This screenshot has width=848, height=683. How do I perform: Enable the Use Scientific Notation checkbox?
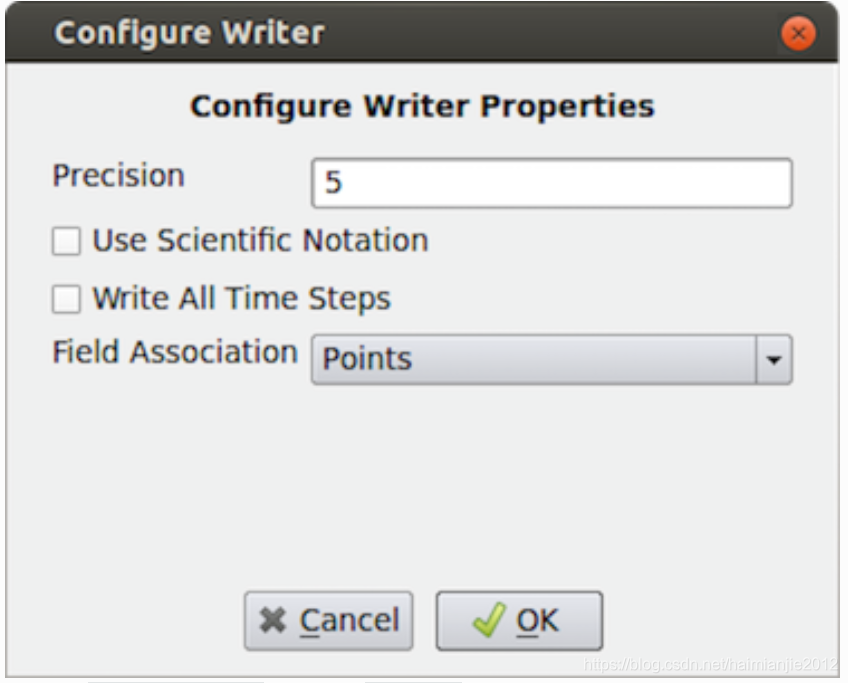pyautogui.click(x=67, y=241)
